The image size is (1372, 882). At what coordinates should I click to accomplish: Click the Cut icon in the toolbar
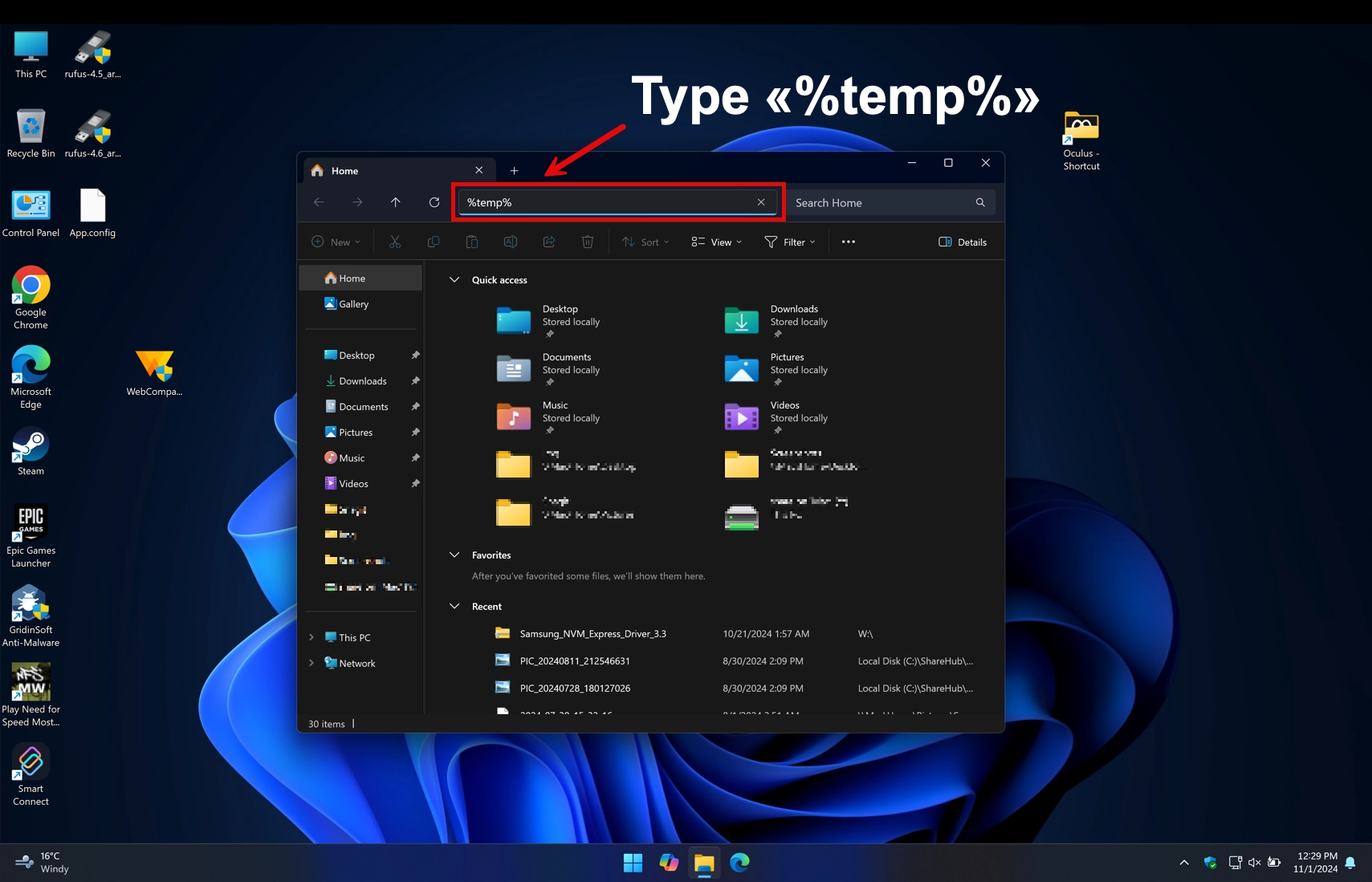coord(395,242)
